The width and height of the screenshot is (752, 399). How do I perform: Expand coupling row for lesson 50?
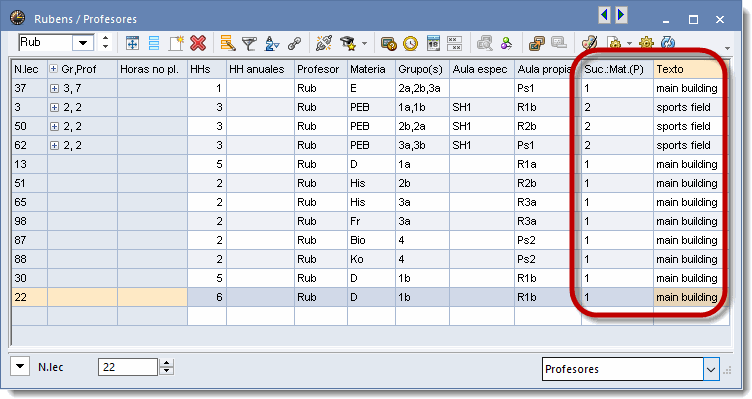(x=54, y=127)
